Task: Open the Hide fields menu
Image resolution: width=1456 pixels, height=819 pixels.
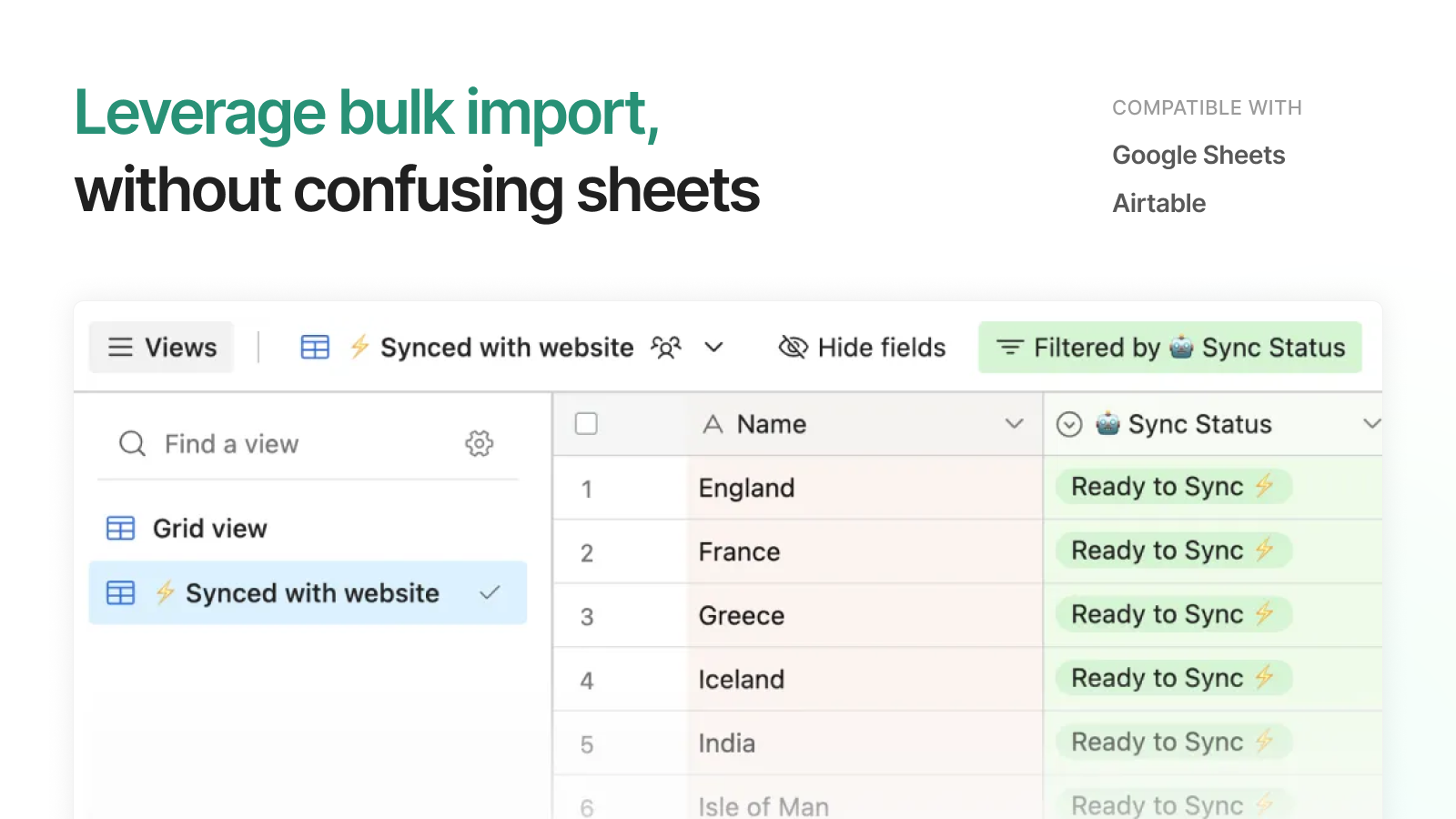Action: 863,347
